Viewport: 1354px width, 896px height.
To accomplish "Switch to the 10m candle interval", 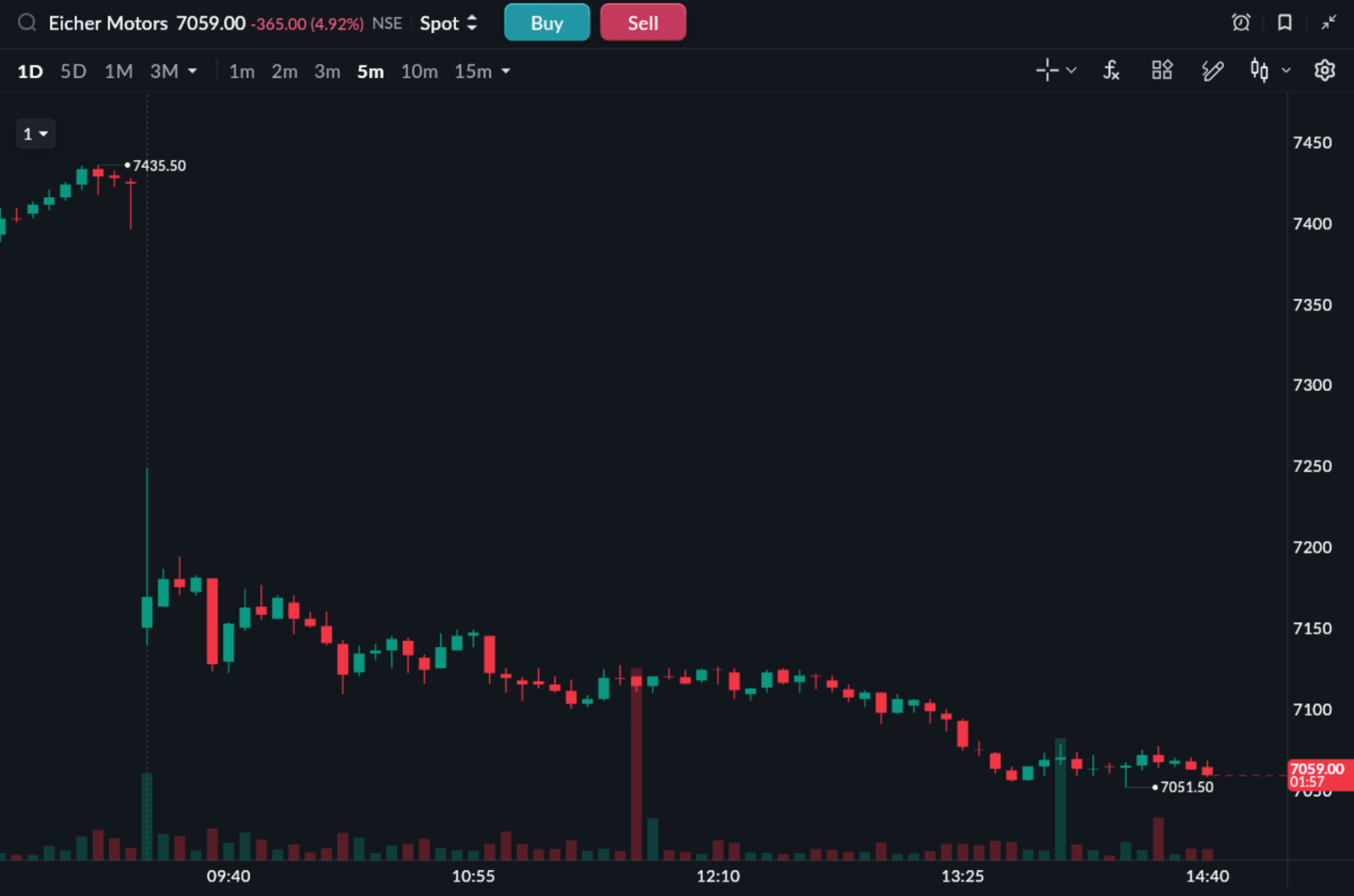I will (419, 71).
